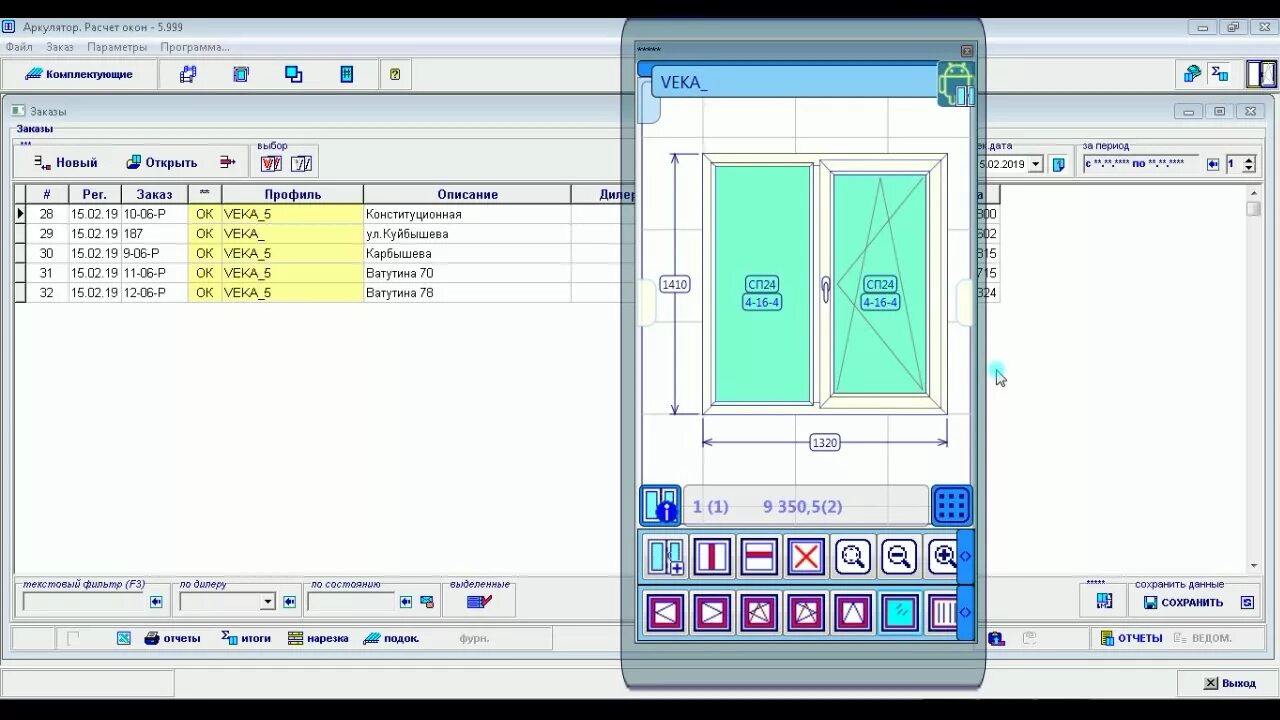Click the отчеты reports button
Image resolution: width=1280 pixels, height=720 pixels.
pyautogui.click(x=172, y=638)
